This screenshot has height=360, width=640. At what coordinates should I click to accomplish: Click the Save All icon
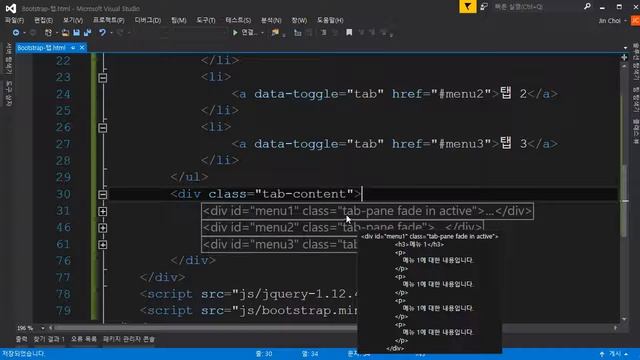(87, 32)
